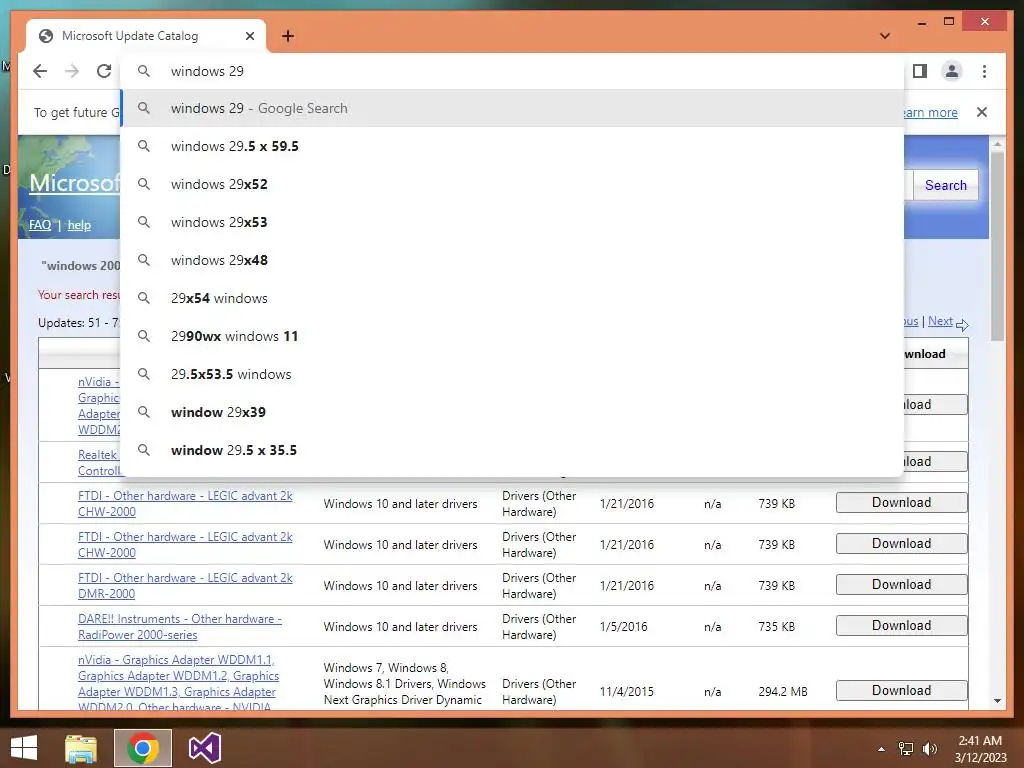
Task: Download the DMR-2000 driver
Action: 901,584
